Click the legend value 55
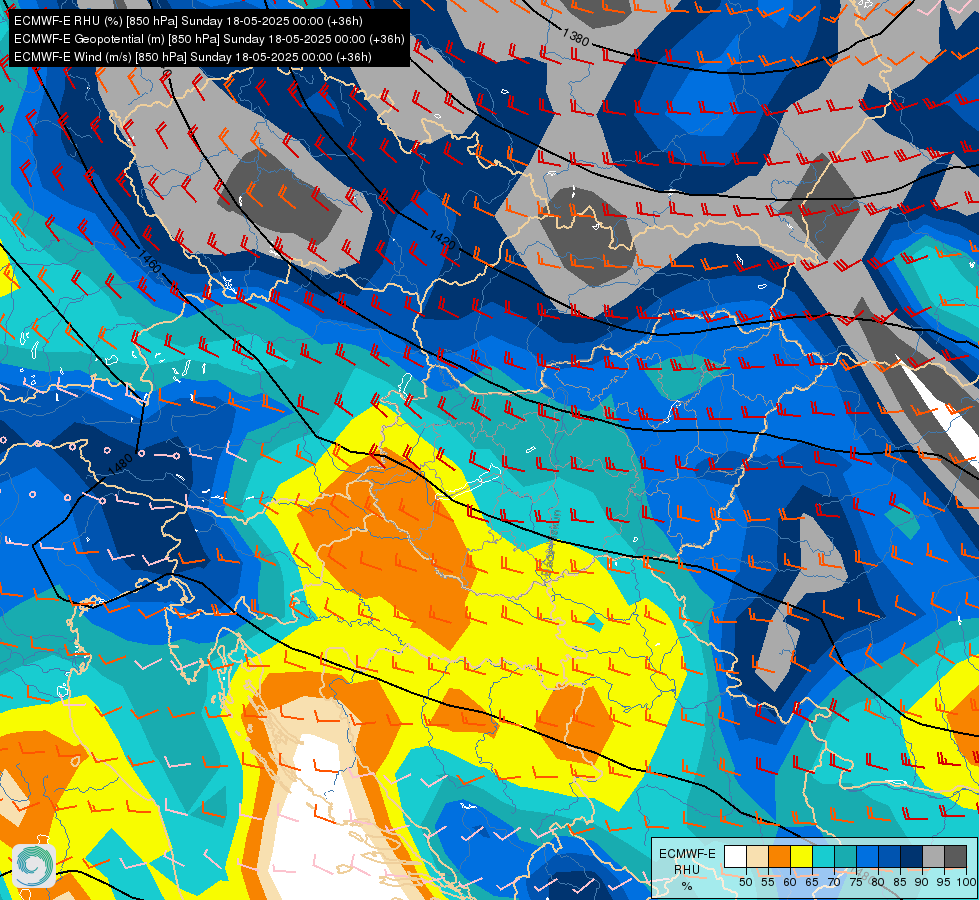This screenshot has width=979, height=900. [767, 882]
